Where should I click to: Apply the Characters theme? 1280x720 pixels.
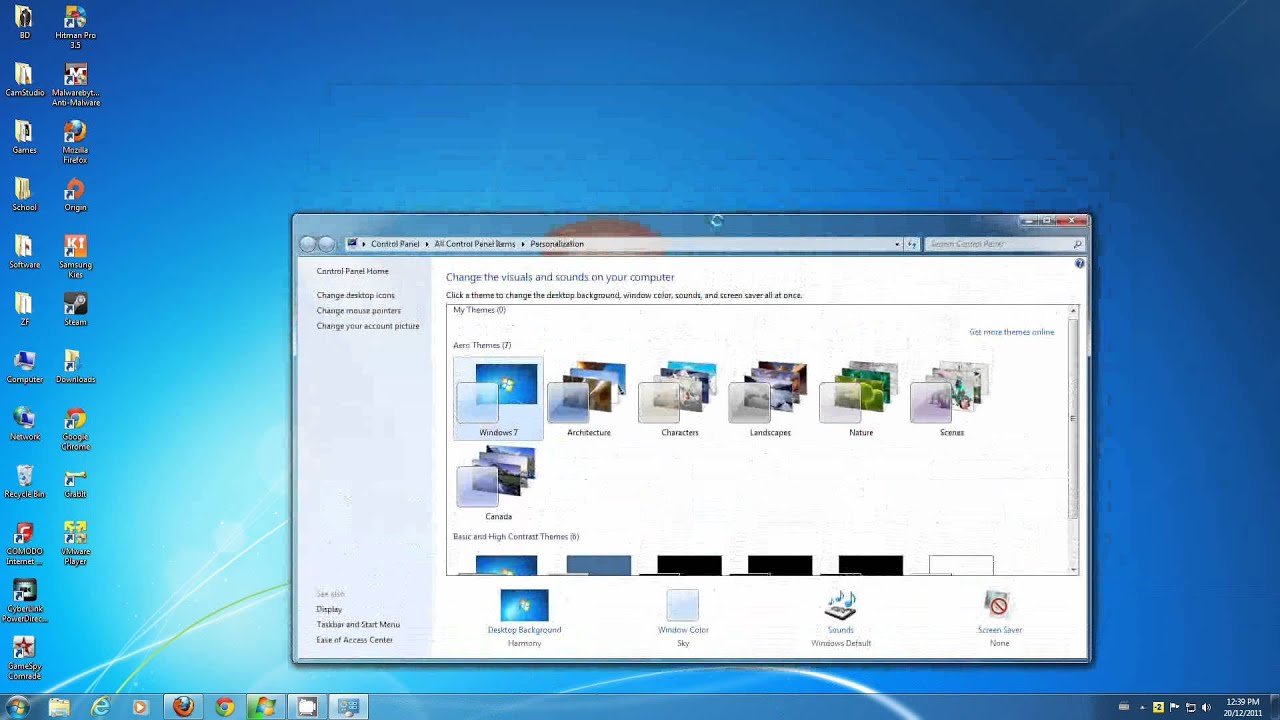680,398
